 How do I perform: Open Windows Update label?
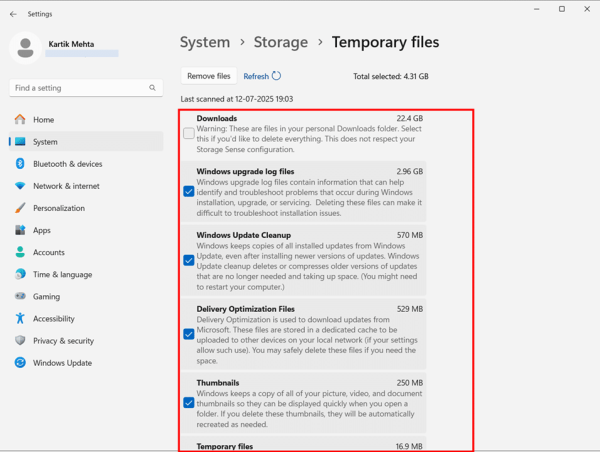(62, 363)
